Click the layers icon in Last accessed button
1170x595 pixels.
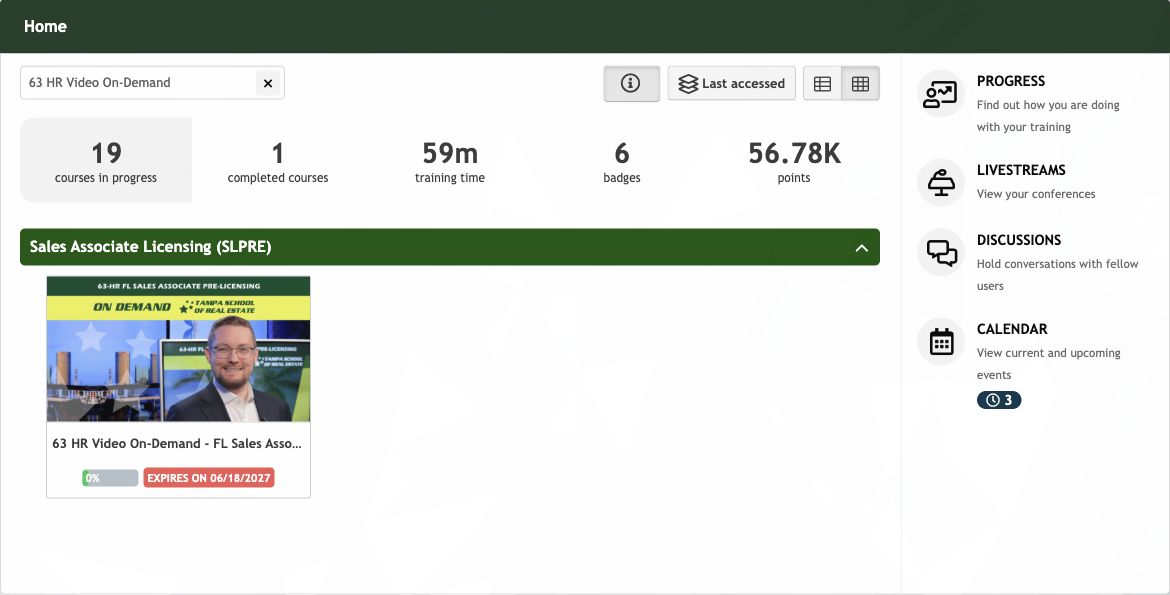tap(688, 84)
